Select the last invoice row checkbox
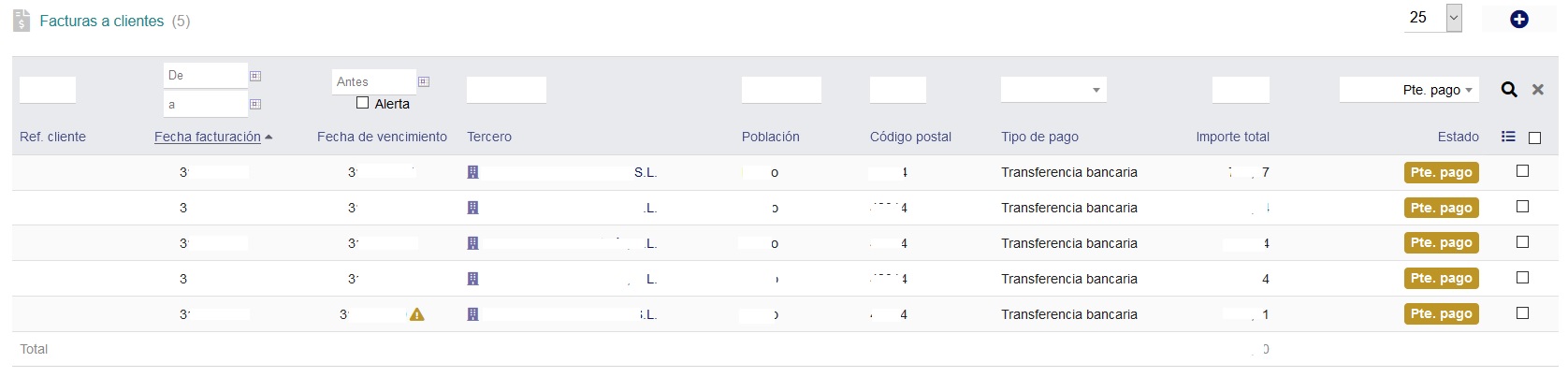The width and height of the screenshot is (1568, 377). coord(1522,313)
